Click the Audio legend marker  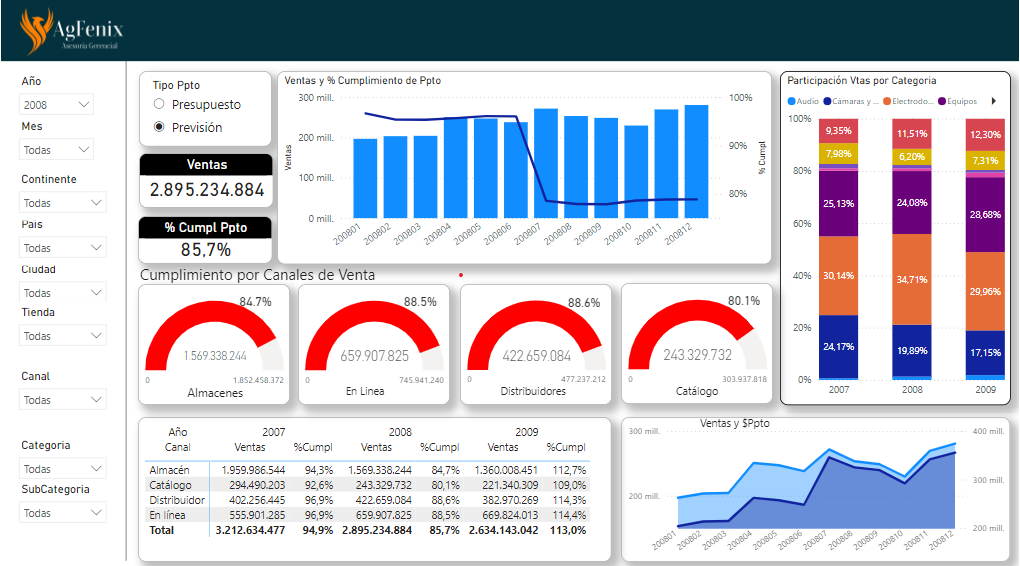792,101
